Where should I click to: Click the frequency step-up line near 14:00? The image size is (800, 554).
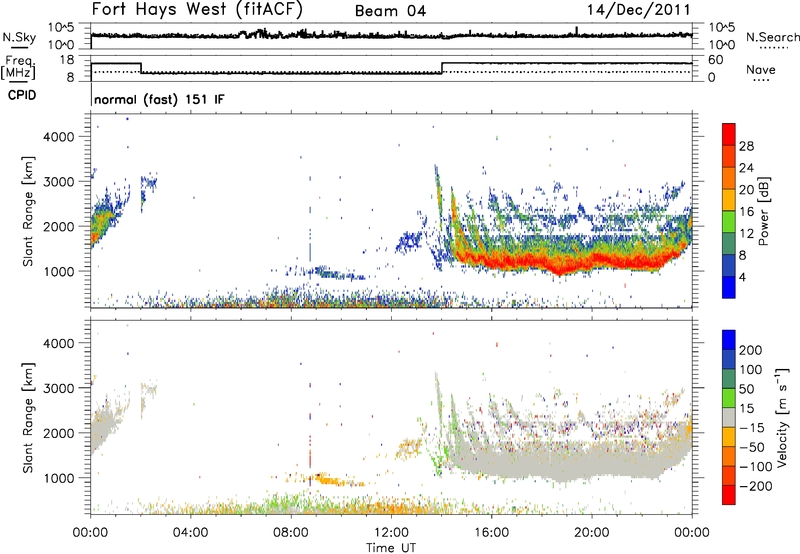coord(442,68)
